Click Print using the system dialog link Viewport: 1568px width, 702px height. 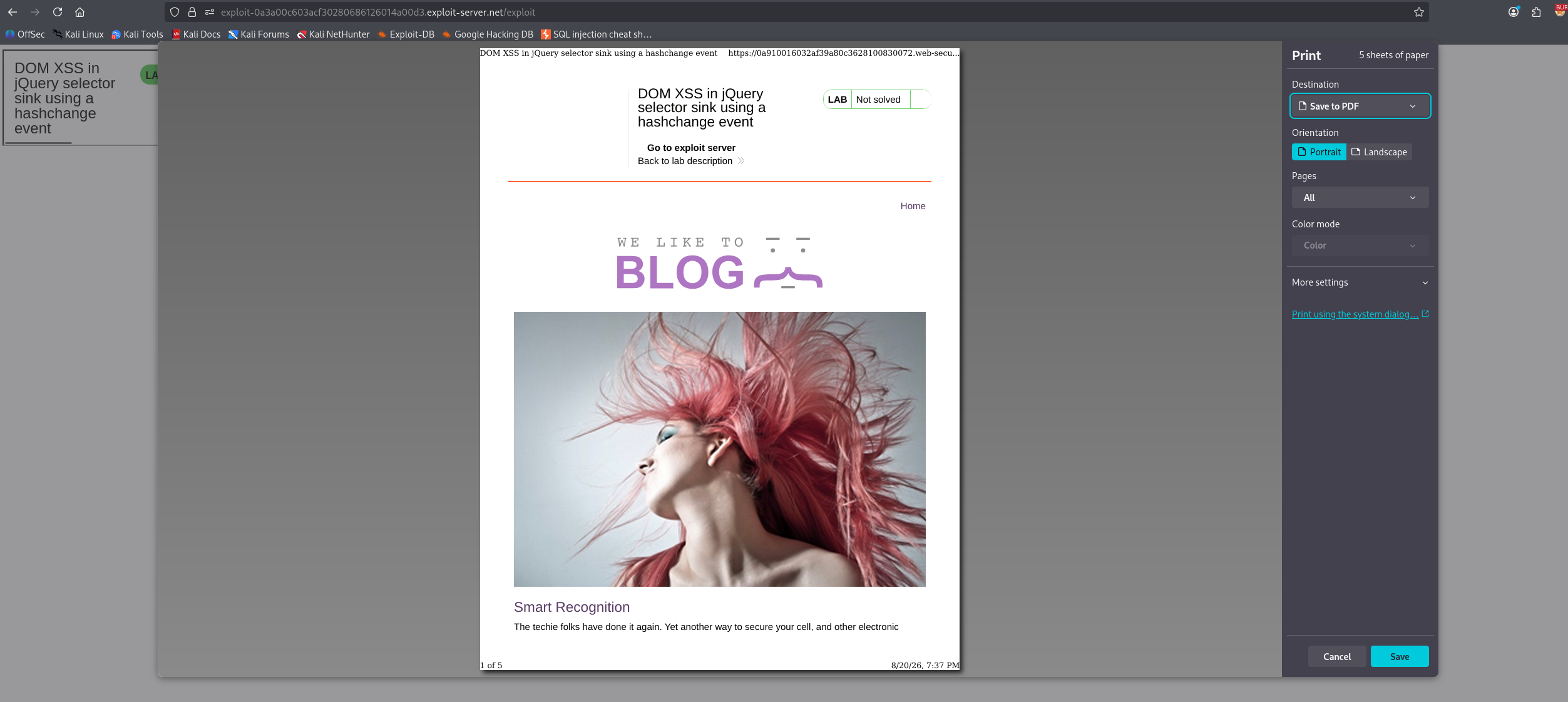(1360, 314)
